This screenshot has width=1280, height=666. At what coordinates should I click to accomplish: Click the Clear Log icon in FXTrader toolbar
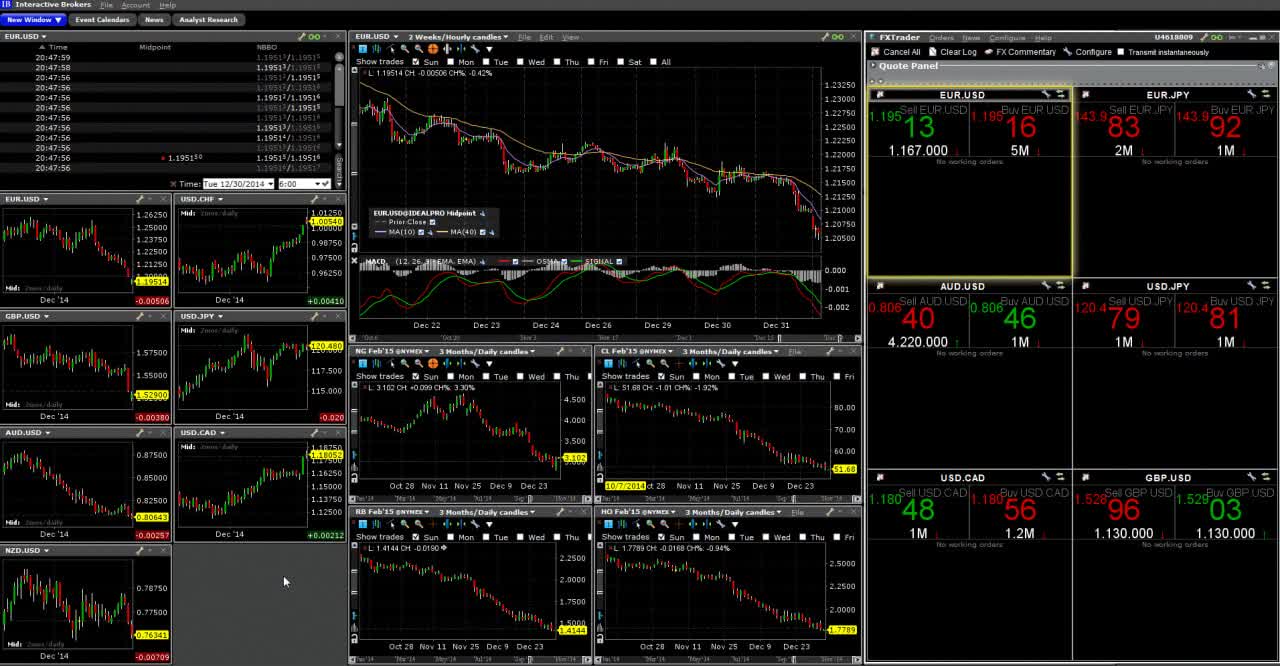(x=931, y=52)
